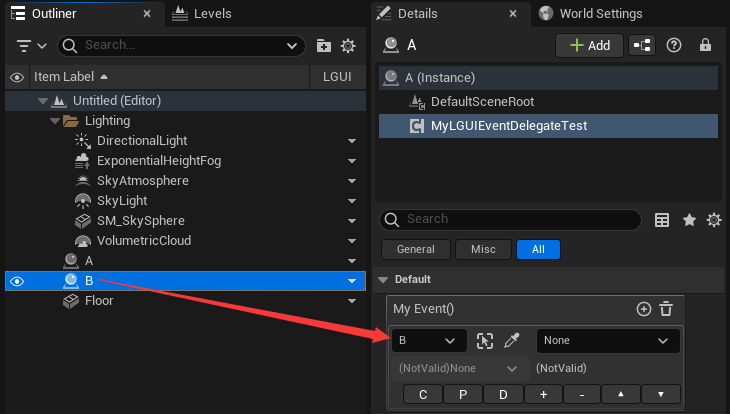Open the B actor dropdown in My Event

428,341
